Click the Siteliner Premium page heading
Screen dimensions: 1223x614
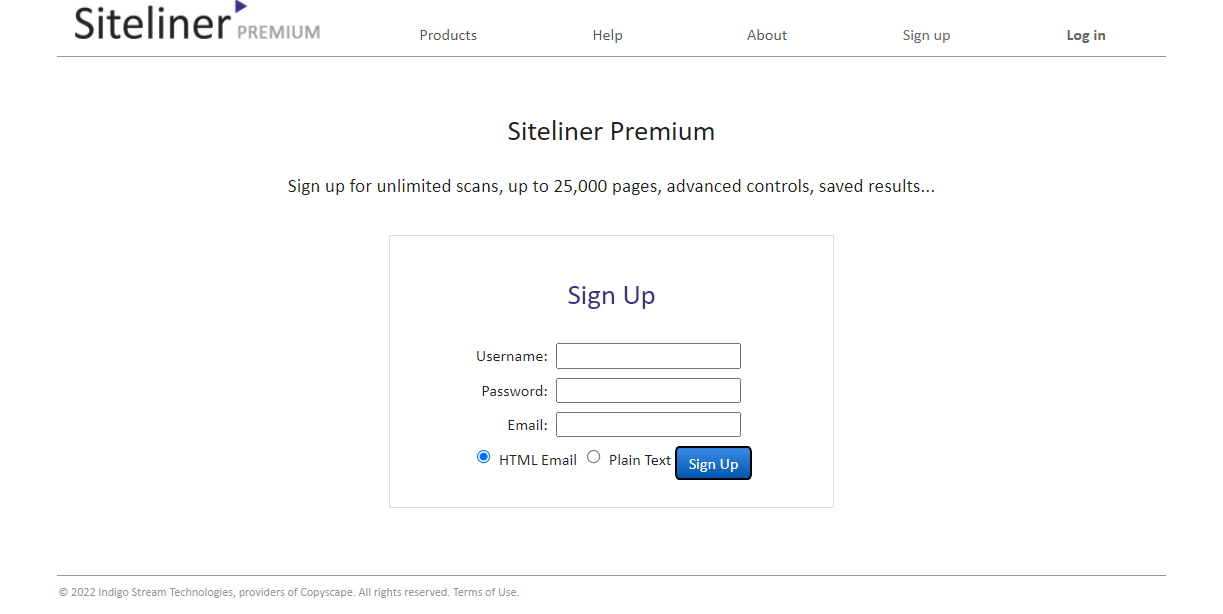(x=611, y=131)
